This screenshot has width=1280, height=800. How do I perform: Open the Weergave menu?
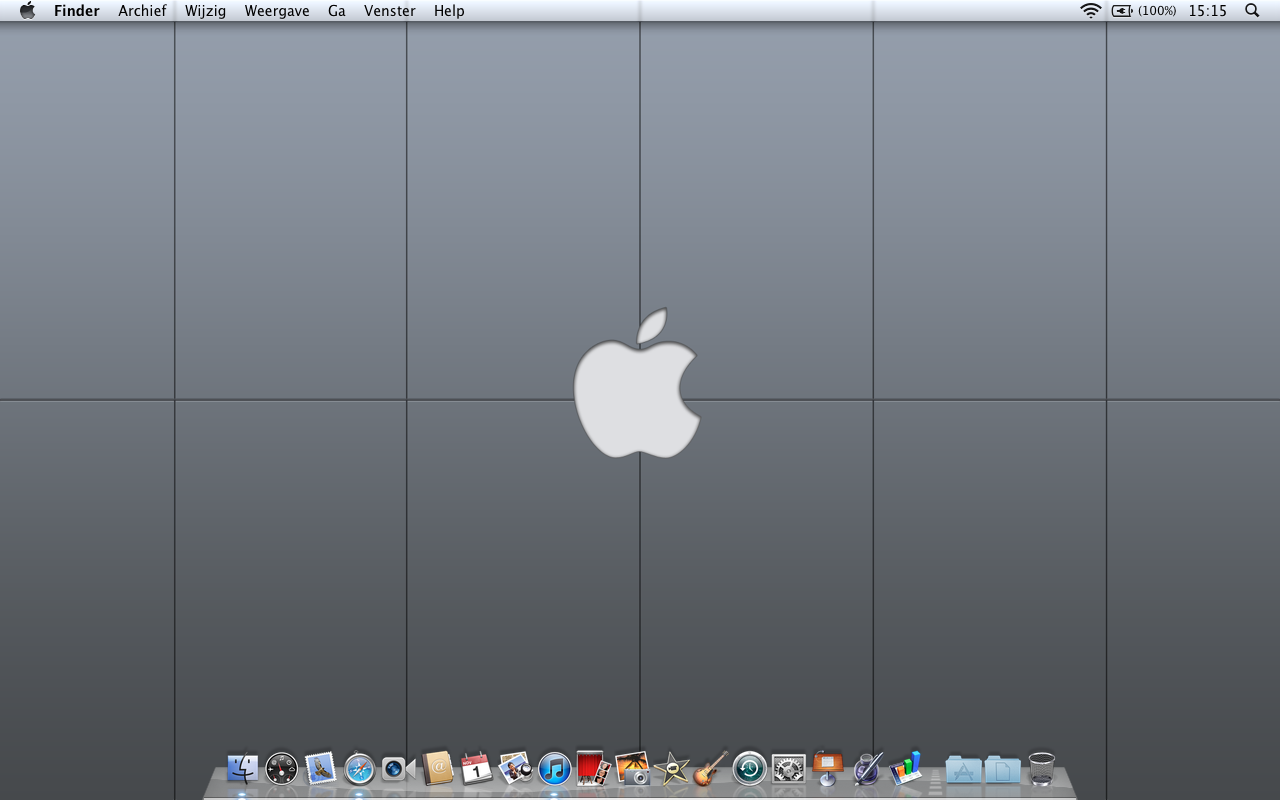click(x=277, y=11)
